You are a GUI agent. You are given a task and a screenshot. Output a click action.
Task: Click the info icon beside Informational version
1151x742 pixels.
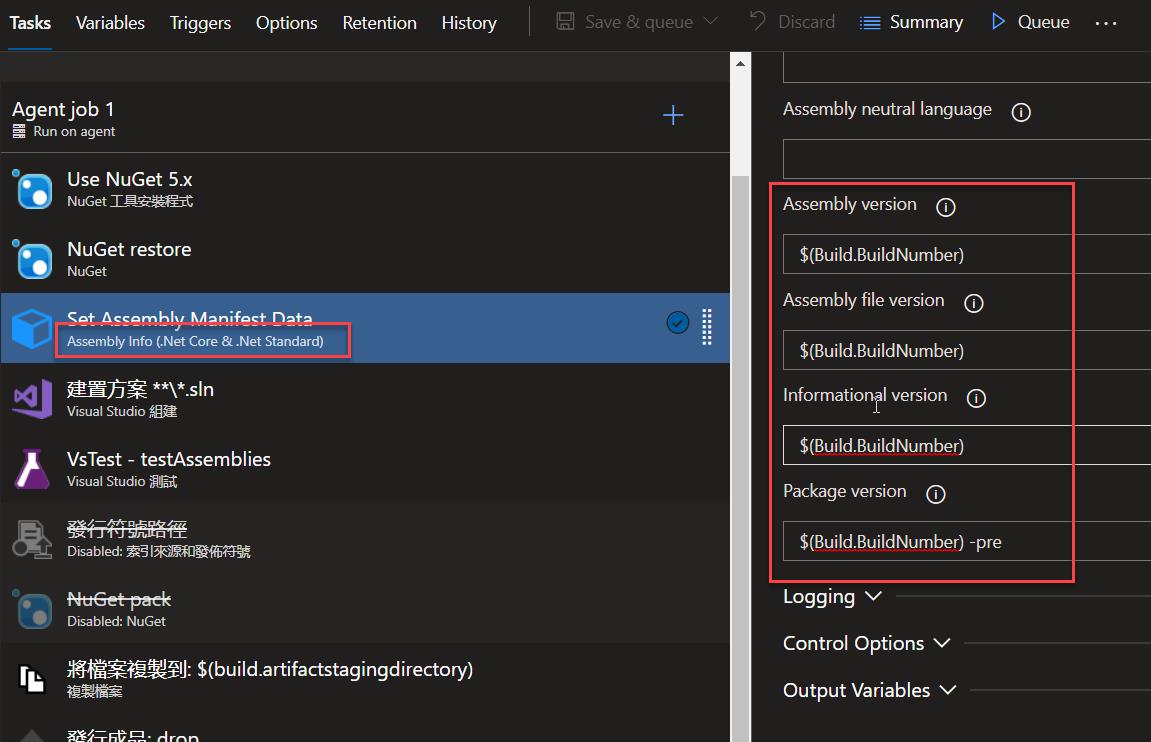tap(976, 399)
